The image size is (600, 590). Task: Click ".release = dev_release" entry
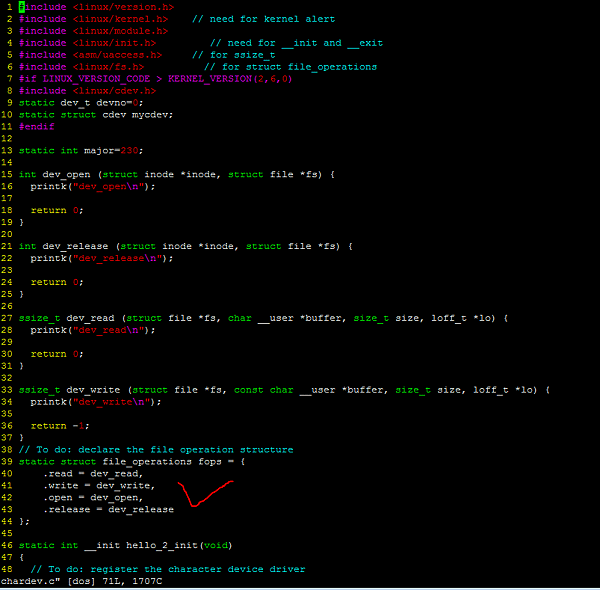108,509
